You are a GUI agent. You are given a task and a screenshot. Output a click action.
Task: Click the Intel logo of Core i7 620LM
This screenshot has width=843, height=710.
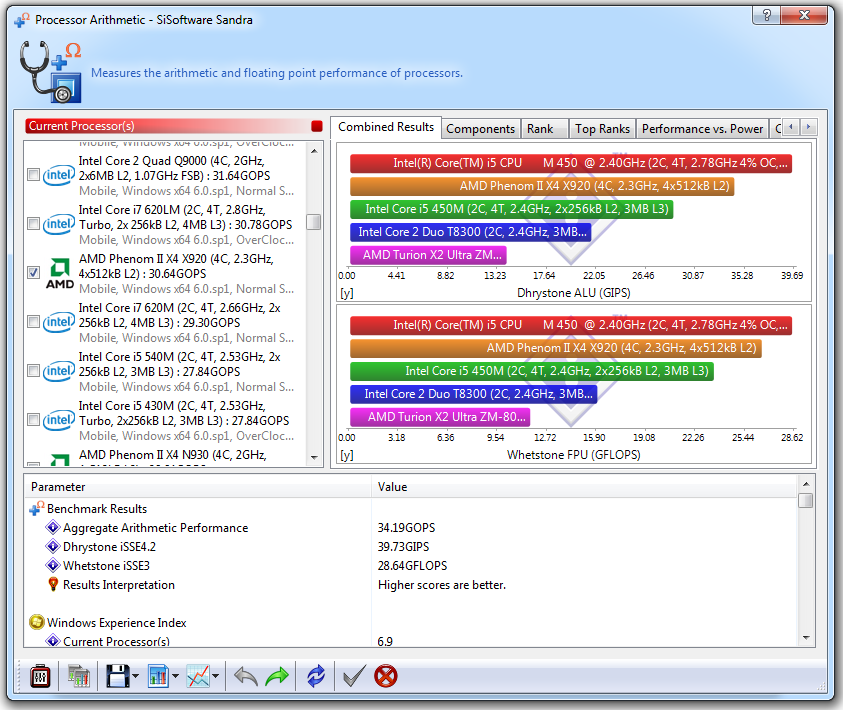click(x=59, y=224)
